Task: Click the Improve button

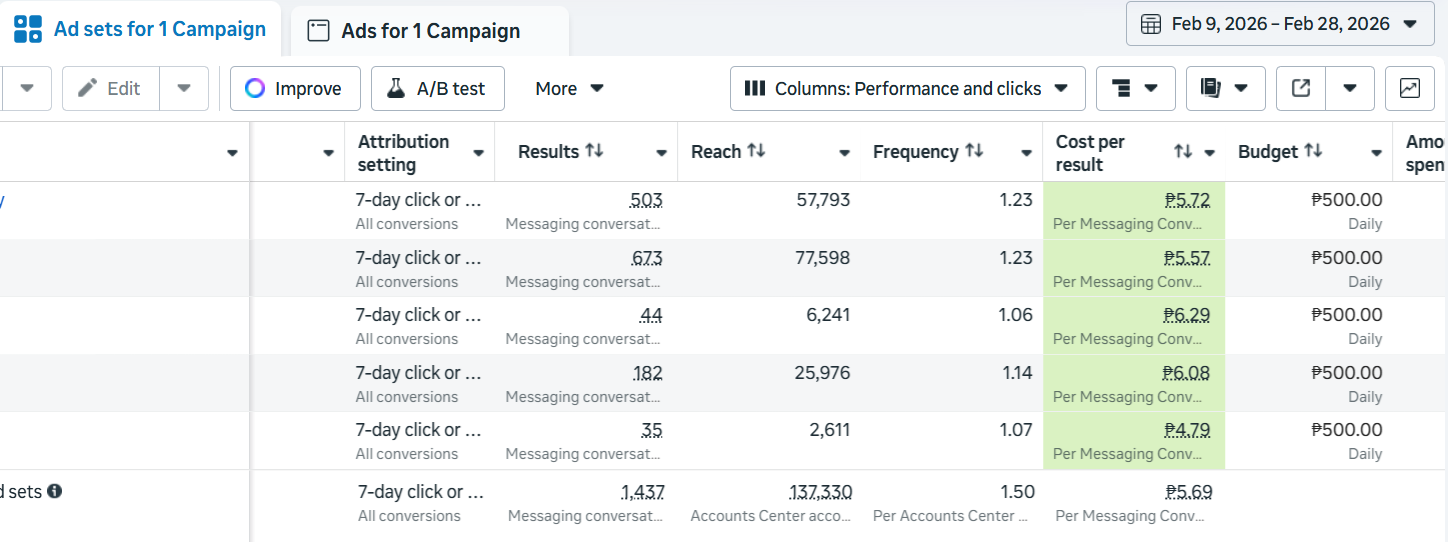Action: [293, 89]
